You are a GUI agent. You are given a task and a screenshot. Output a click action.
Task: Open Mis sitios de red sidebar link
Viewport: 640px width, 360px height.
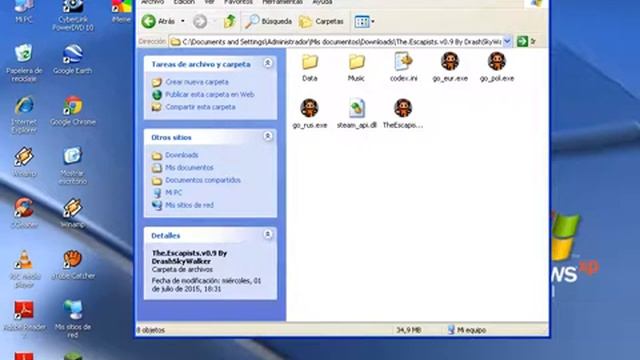click(x=189, y=205)
